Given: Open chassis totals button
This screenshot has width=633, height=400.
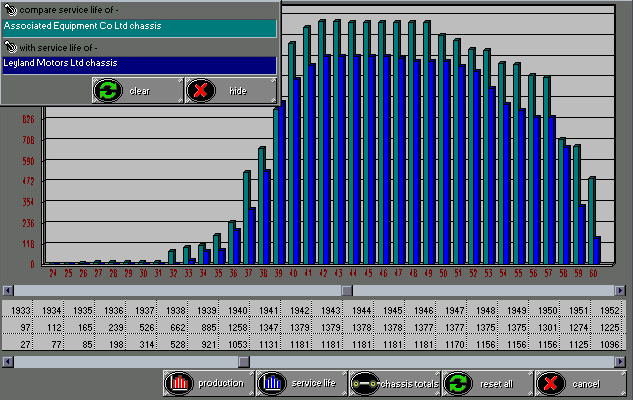Looking at the screenshot, I should click(x=395, y=383).
